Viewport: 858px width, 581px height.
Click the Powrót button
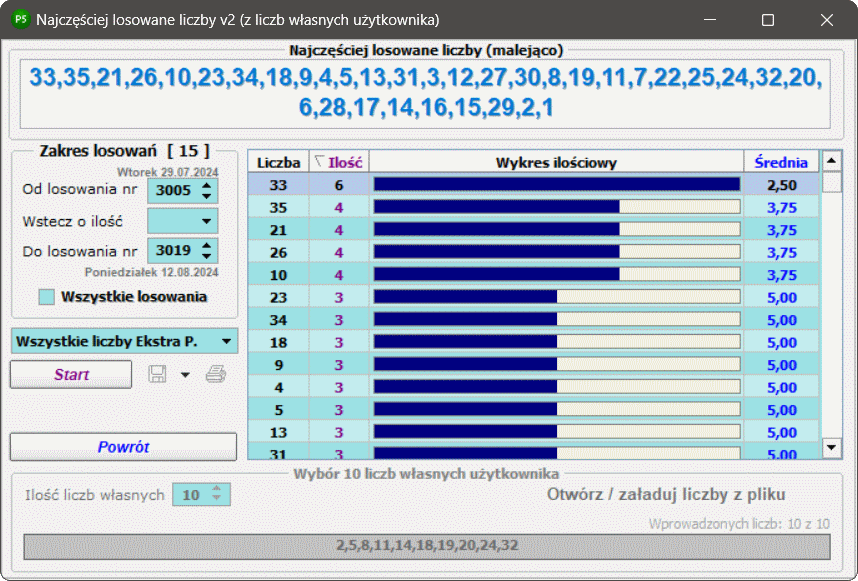(124, 447)
